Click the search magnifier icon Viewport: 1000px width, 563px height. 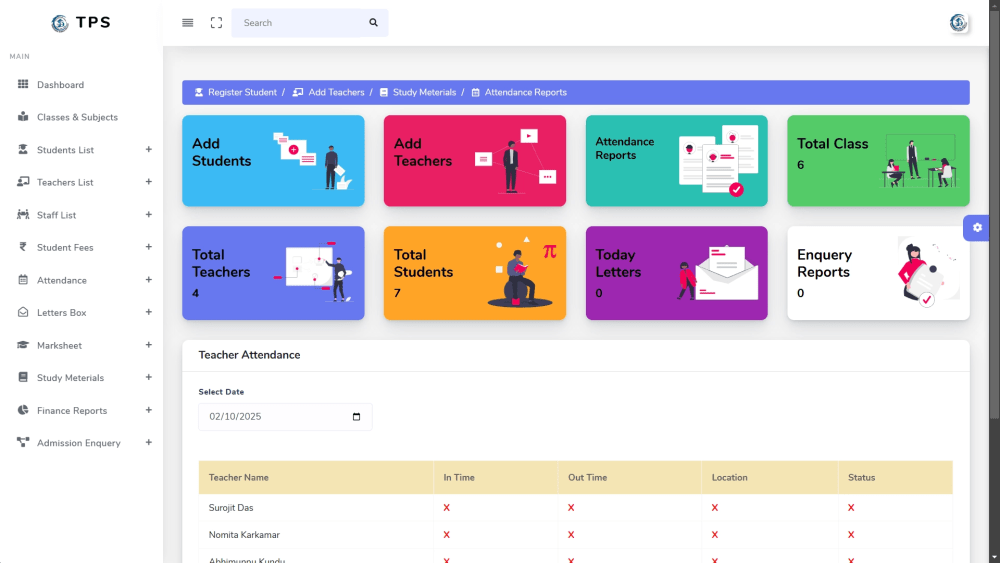coord(373,23)
